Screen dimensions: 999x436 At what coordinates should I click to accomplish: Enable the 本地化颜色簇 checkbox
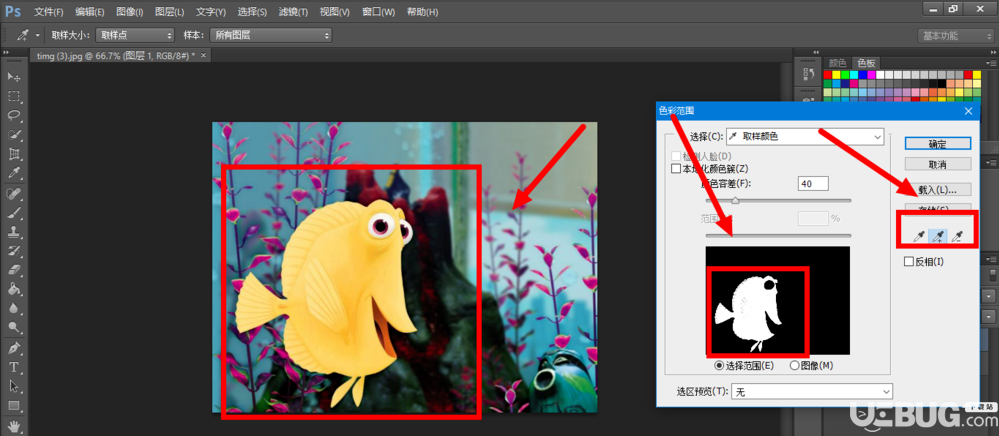click(x=676, y=169)
